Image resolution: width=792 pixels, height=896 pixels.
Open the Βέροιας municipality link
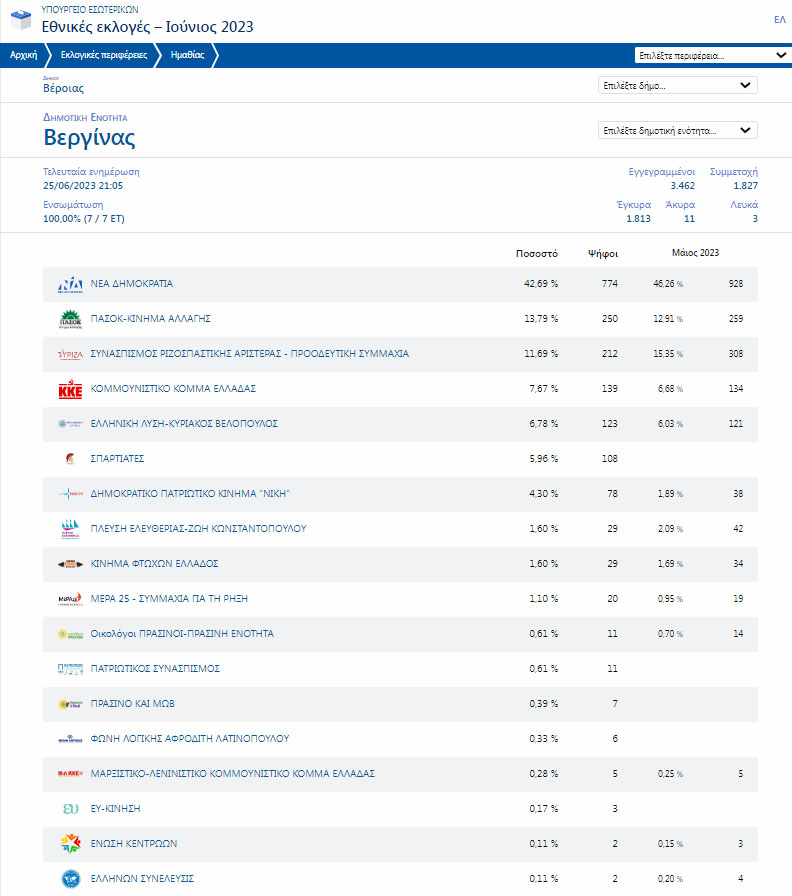[63, 89]
